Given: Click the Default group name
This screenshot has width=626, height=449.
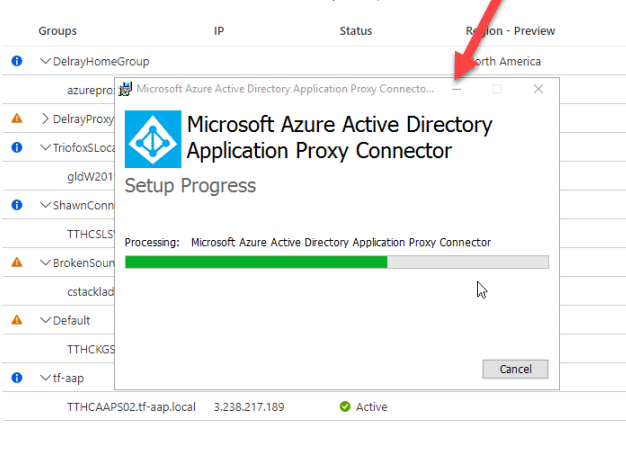Looking at the screenshot, I should [x=71, y=320].
